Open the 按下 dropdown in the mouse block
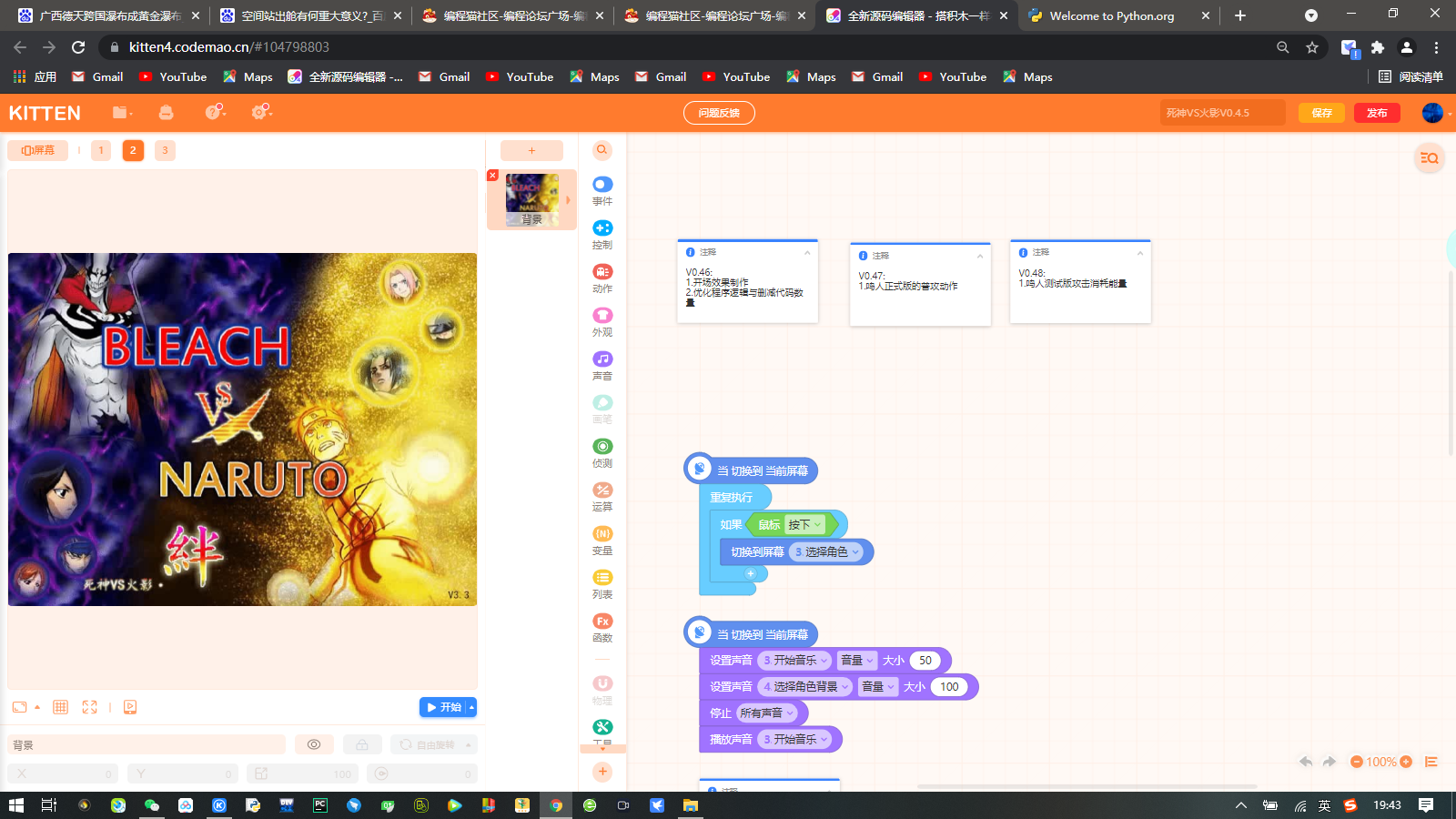Viewport: 1456px width, 819px height. pyautogui.click(x=805, y=525)
